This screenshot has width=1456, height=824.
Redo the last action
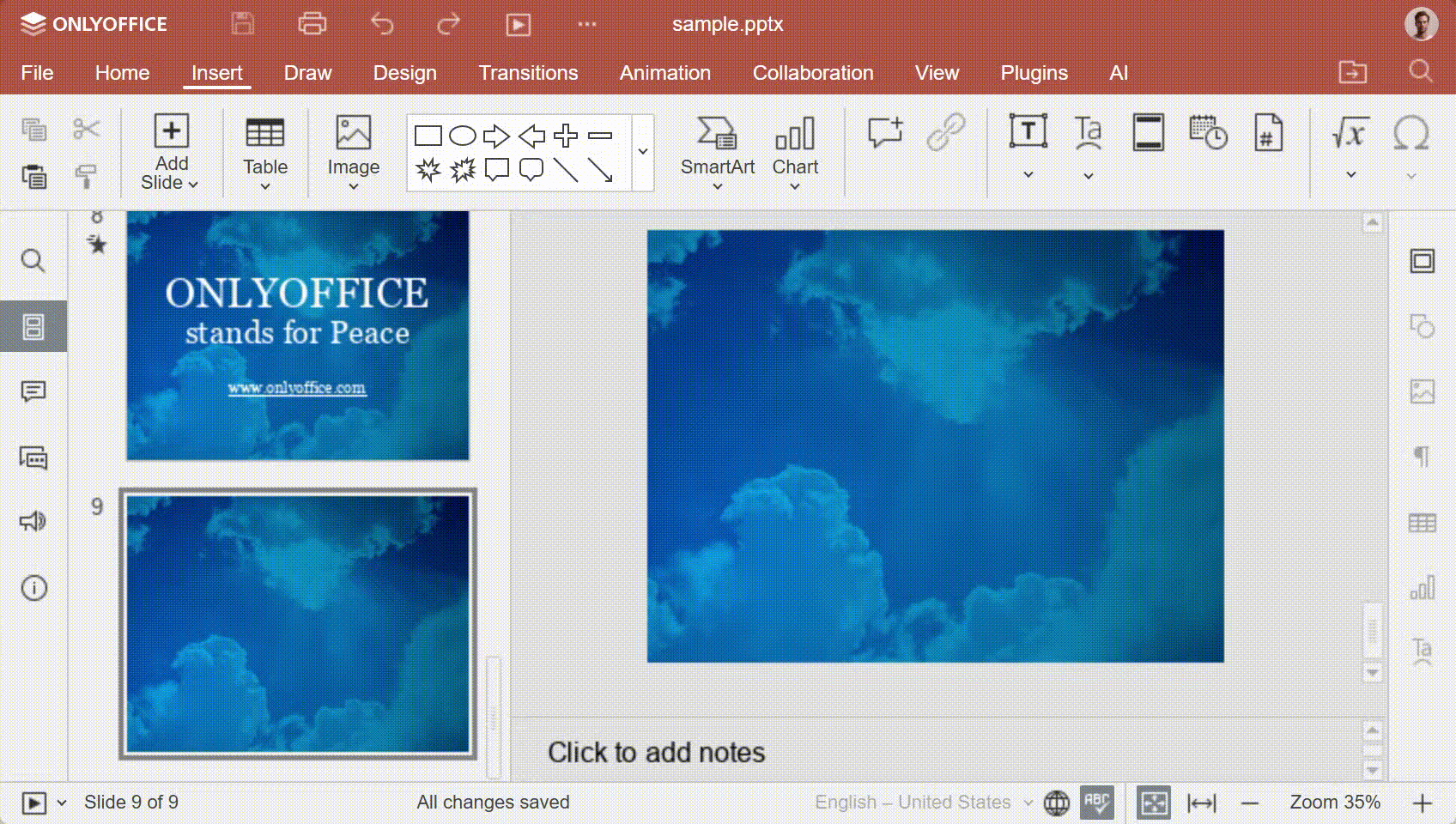[448, 24]
